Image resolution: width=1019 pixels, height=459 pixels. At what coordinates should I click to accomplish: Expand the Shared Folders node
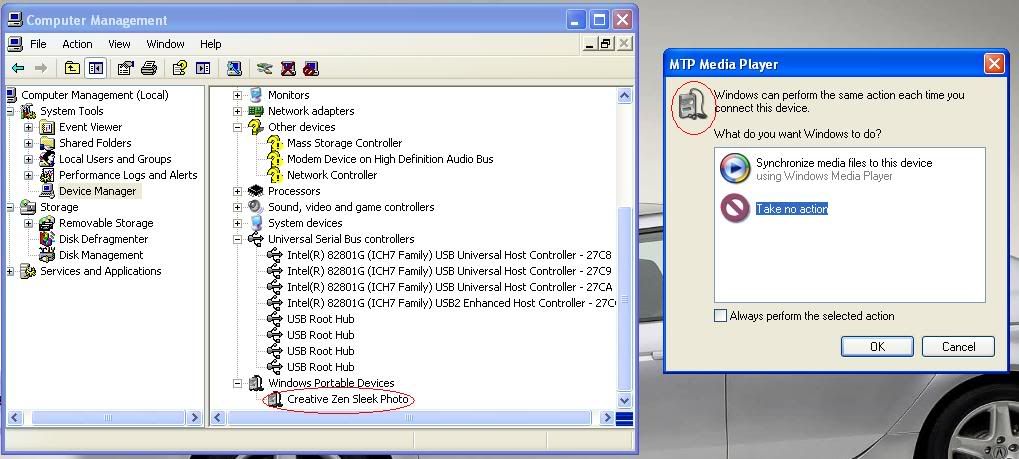[x=29, y=143]
